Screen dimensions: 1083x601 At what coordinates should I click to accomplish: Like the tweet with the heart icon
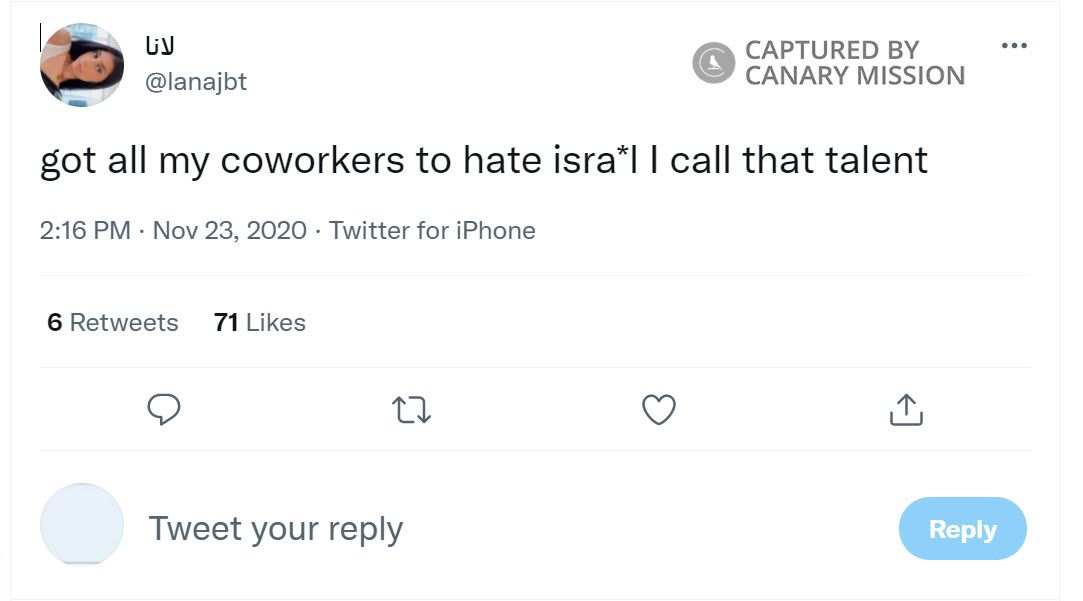[x=659, y=410]
